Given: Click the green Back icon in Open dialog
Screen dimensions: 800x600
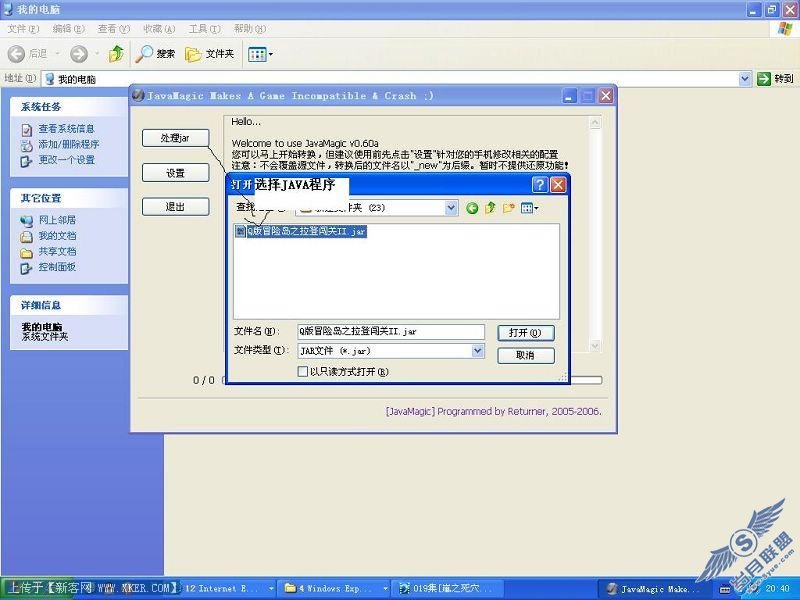Looking at the screenshot, I should [x=472, y=208].
